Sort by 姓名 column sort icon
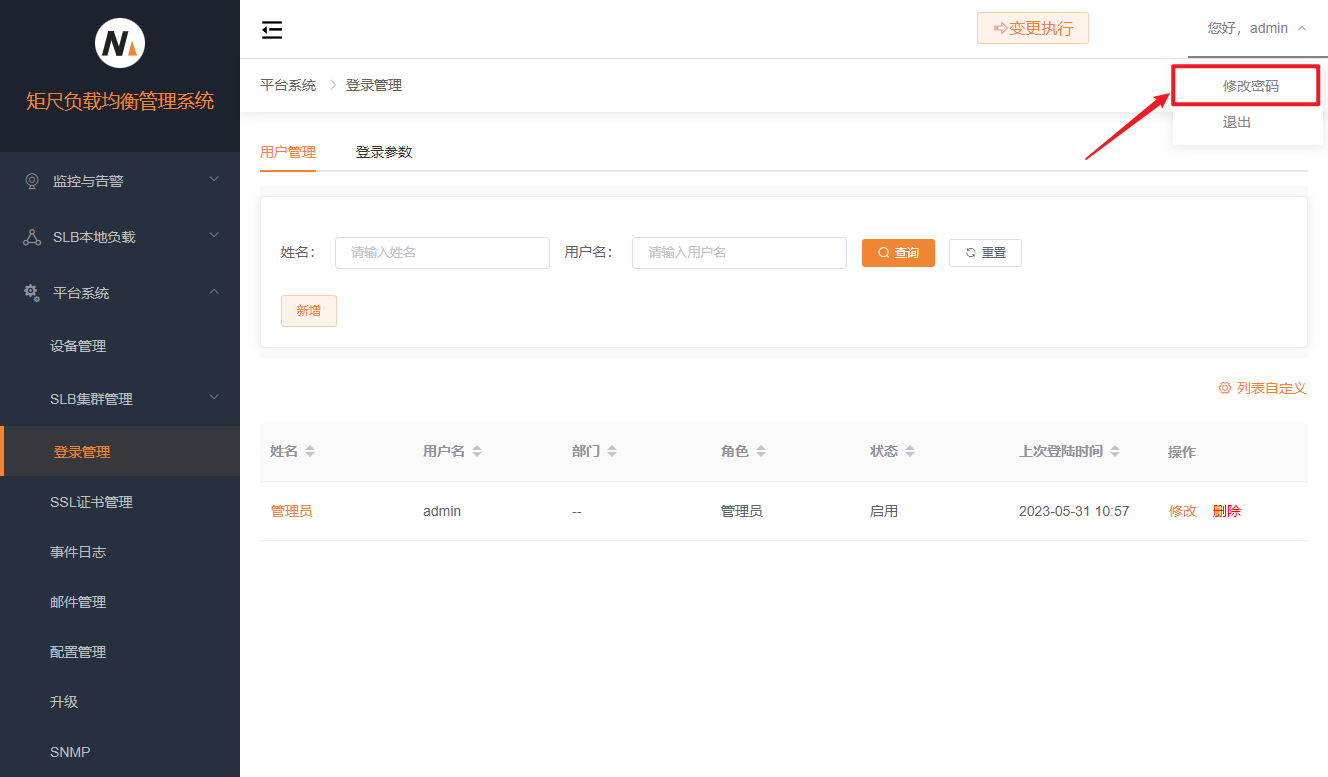The image size is (1328, 777). [310, 452]
